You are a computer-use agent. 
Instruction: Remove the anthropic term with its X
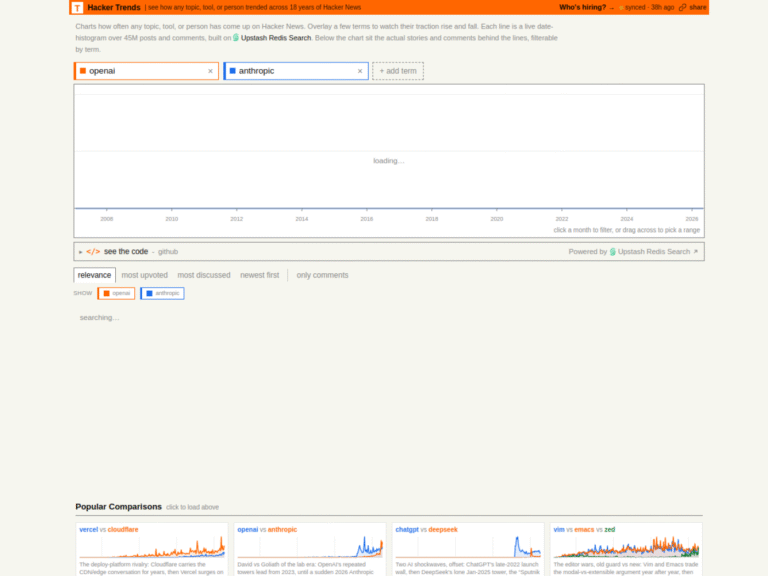coord(360,71)
